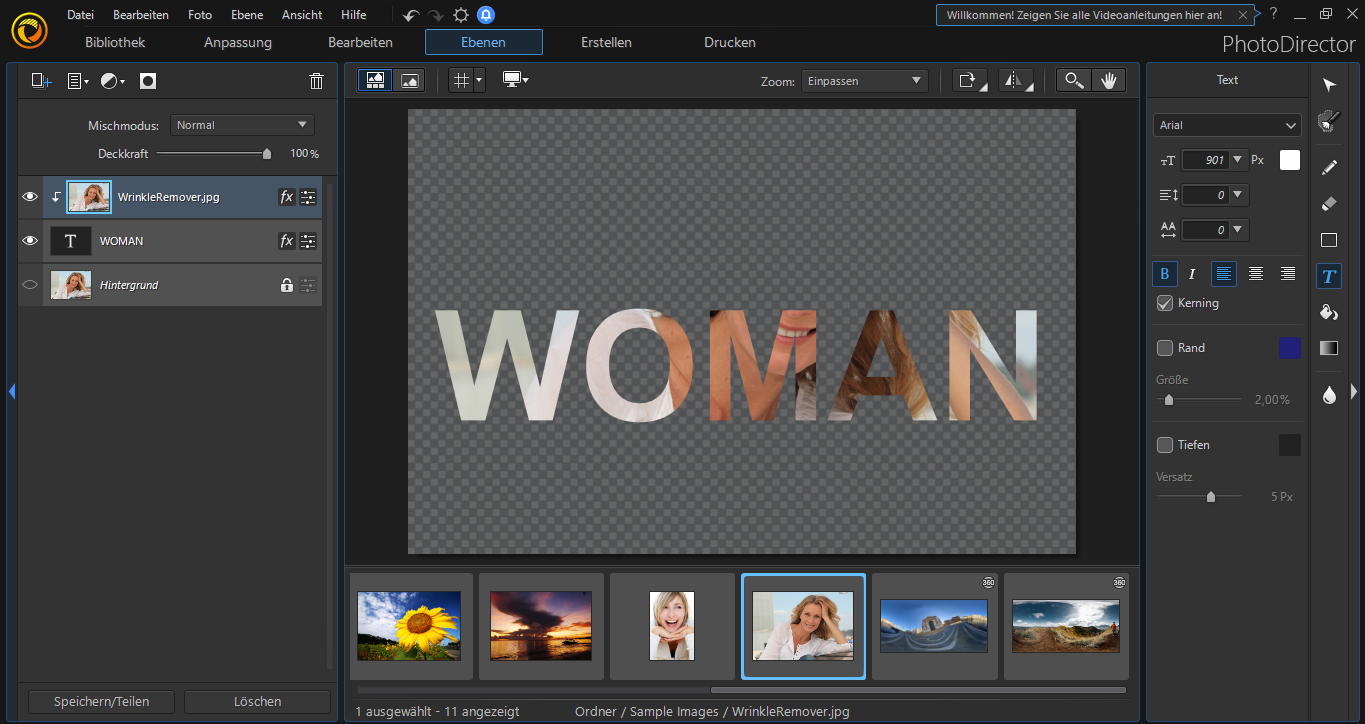Screen dimensions: 1365x724
Task: Open the Arial font dropdown
Action: (x=1227, y=125)
